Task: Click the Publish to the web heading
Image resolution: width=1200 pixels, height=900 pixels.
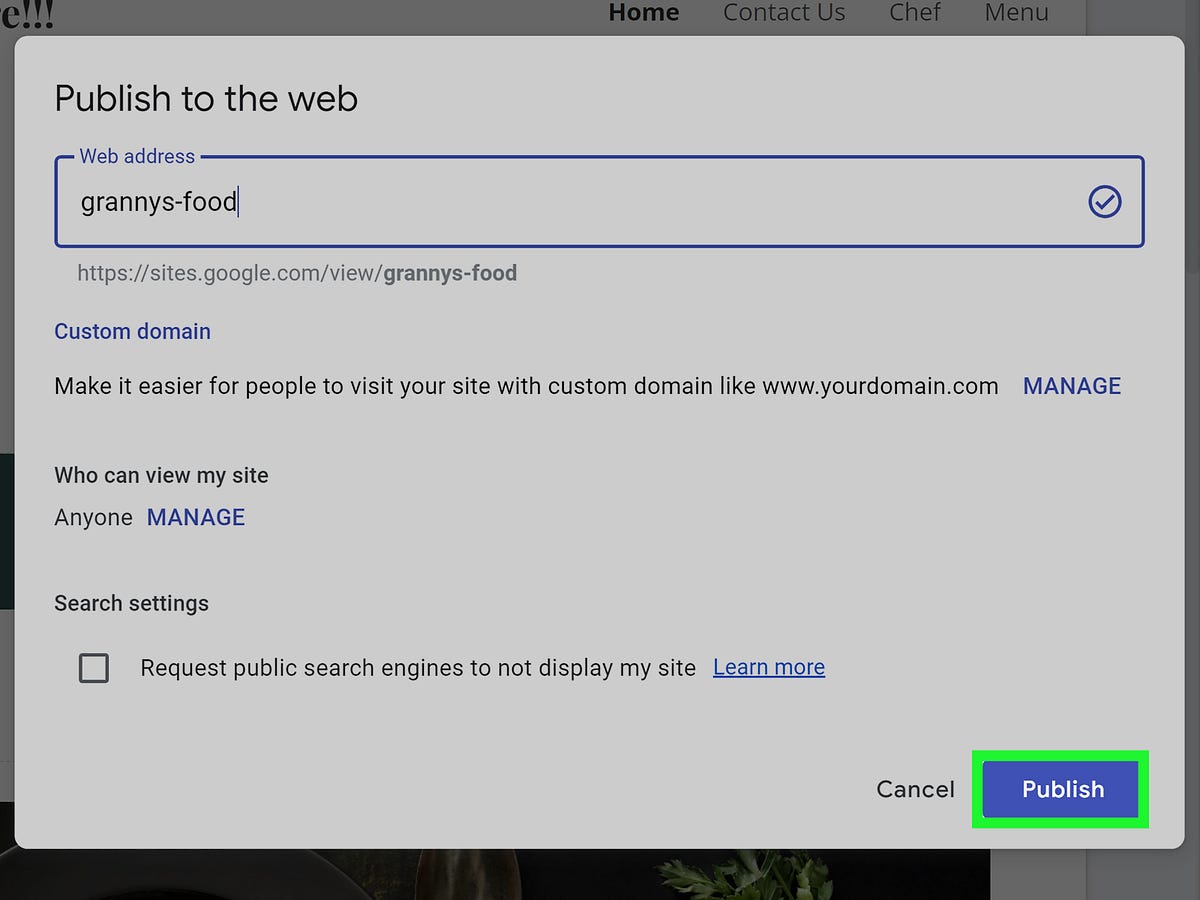Action: 206,99
